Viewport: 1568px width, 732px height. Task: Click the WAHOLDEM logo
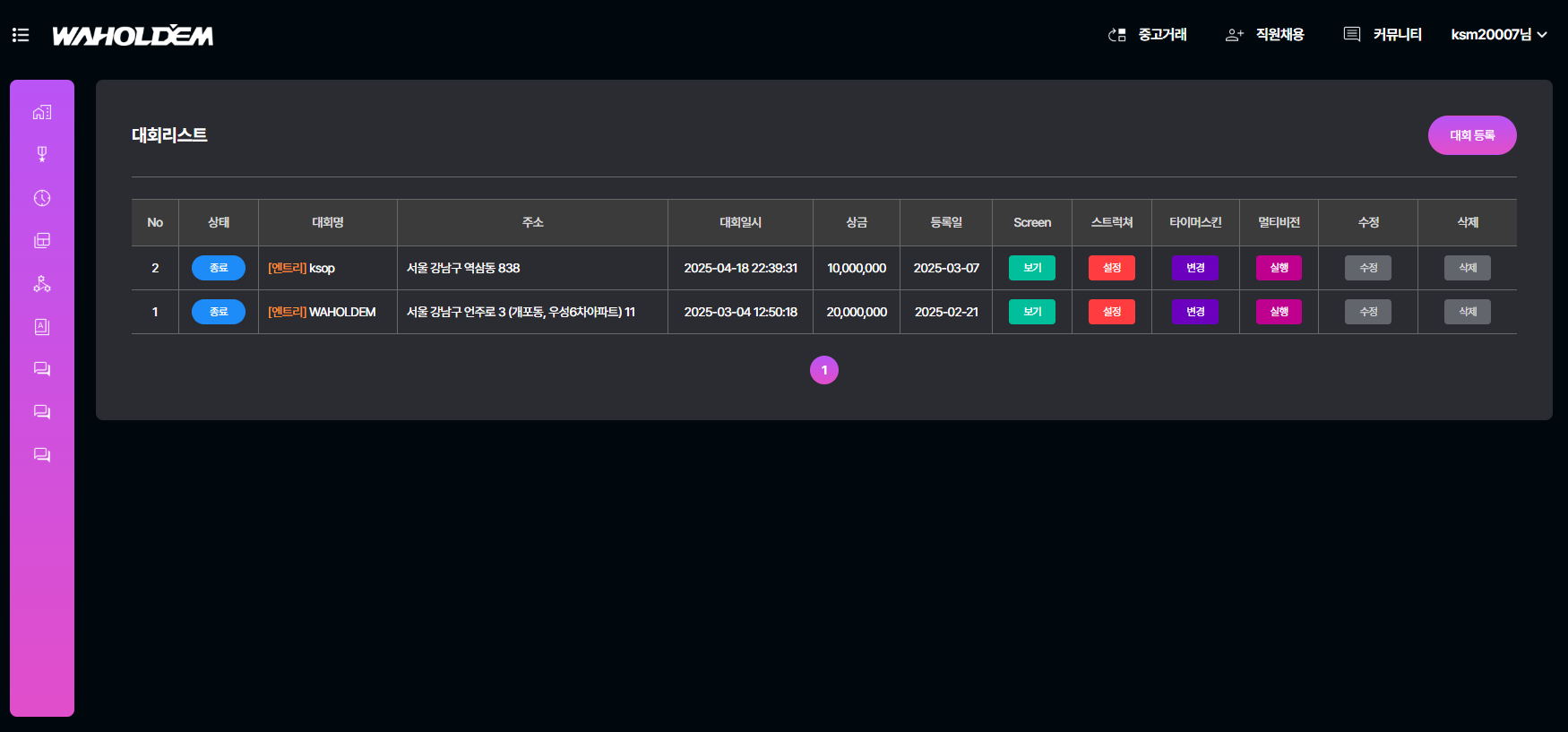pyautogui.click(x=133, y=36)
